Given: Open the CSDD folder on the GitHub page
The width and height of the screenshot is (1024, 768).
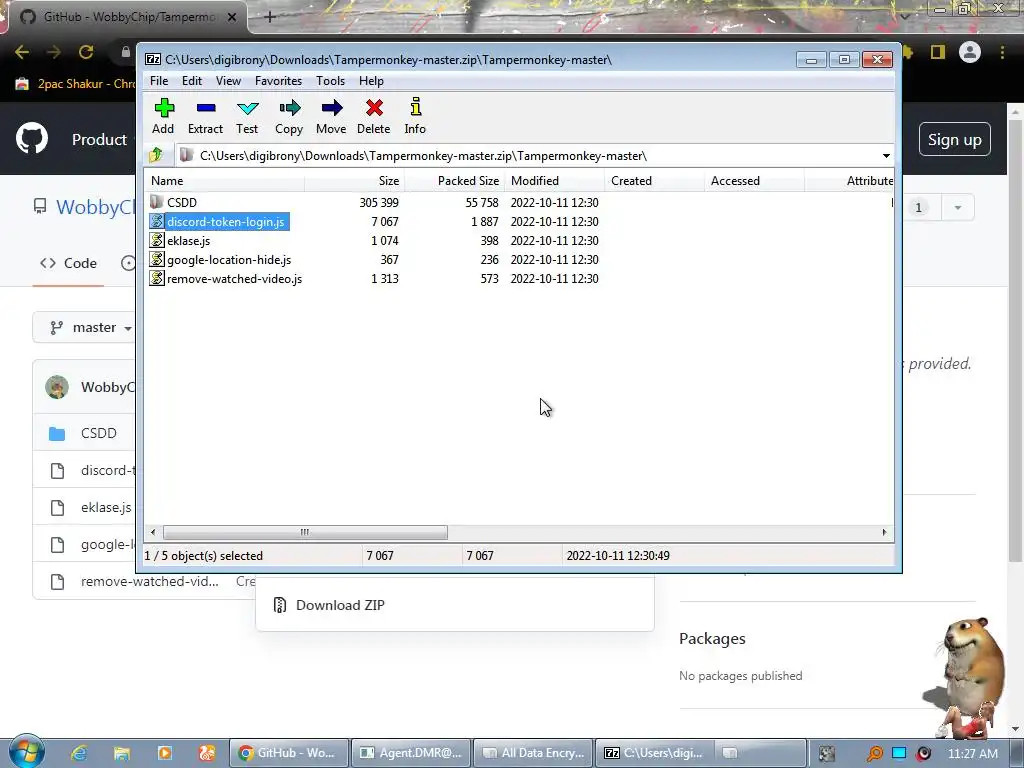Looking at the screenshot, I should (99, 433).
